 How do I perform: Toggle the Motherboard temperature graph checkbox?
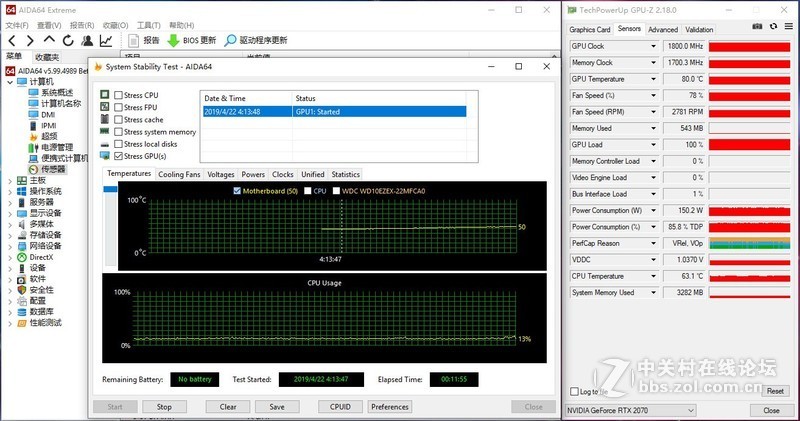tap(237, 190)
